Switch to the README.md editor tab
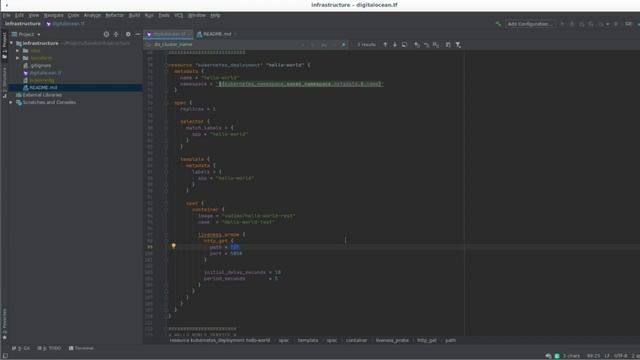640x360 pixels. pyautogui.click(x=216, y=34)
